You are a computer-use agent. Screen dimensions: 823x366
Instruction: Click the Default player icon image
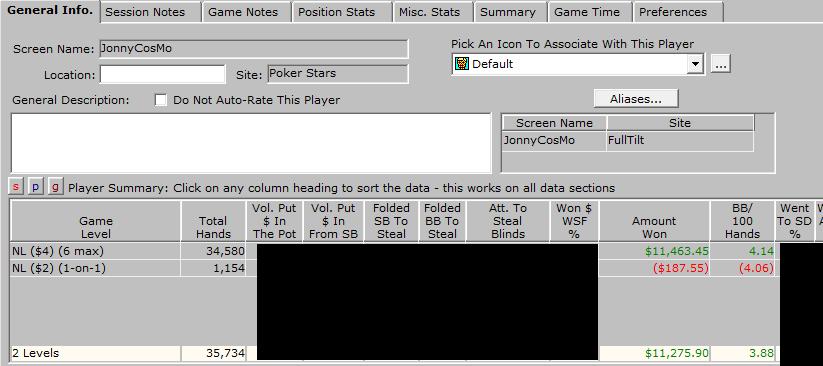[461, 65]
